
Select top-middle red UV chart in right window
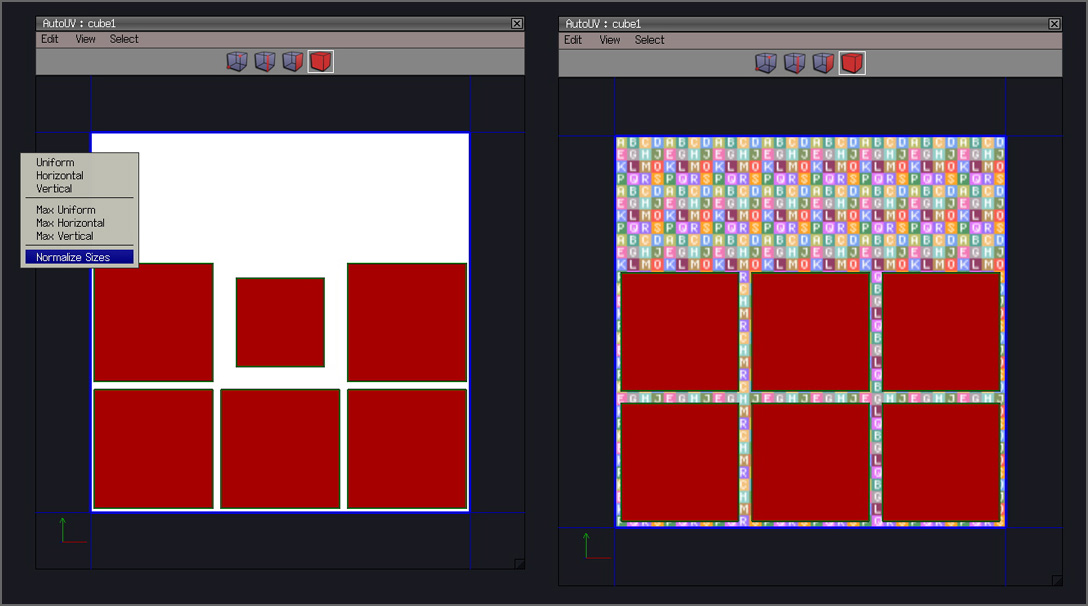(810, 332)
